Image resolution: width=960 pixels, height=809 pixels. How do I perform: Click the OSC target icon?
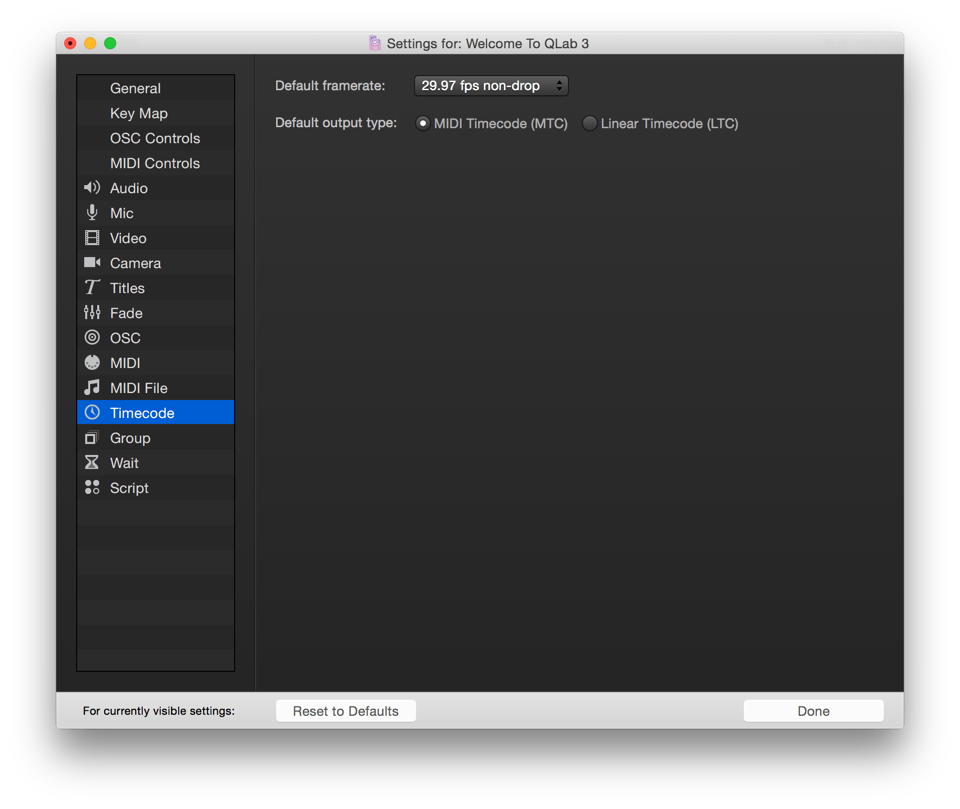pyautogui.click(x=92, y=338)
